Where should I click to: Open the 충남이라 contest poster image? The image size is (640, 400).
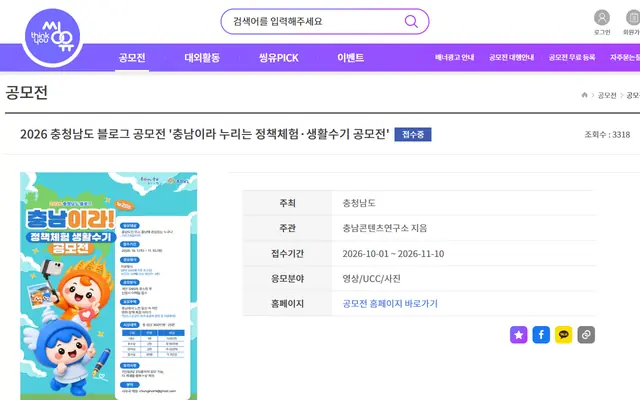tap(109, 286)
